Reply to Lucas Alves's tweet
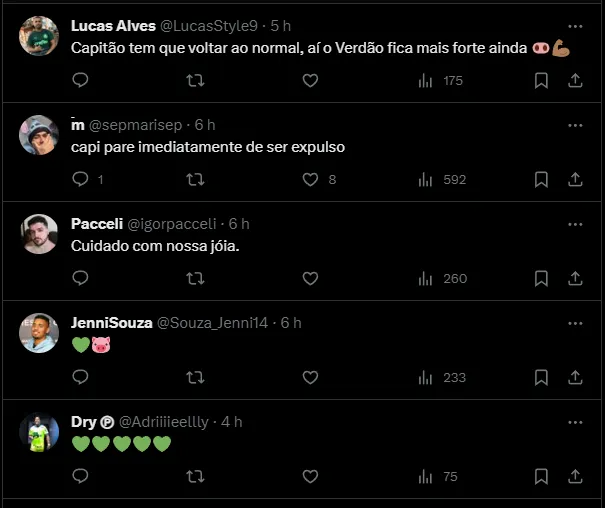The image size is (605, 508). (x=81, y=81)
